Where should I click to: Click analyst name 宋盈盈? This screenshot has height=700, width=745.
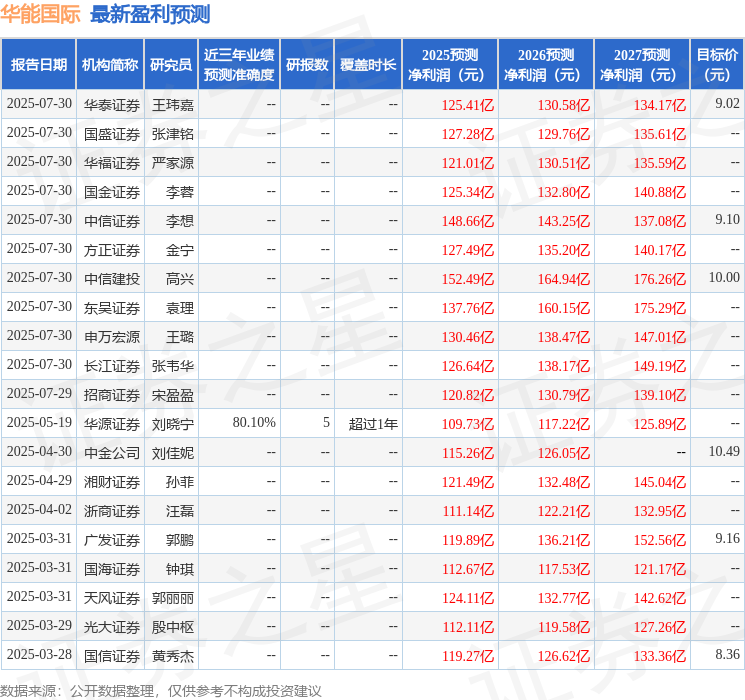tap(173, 394)
